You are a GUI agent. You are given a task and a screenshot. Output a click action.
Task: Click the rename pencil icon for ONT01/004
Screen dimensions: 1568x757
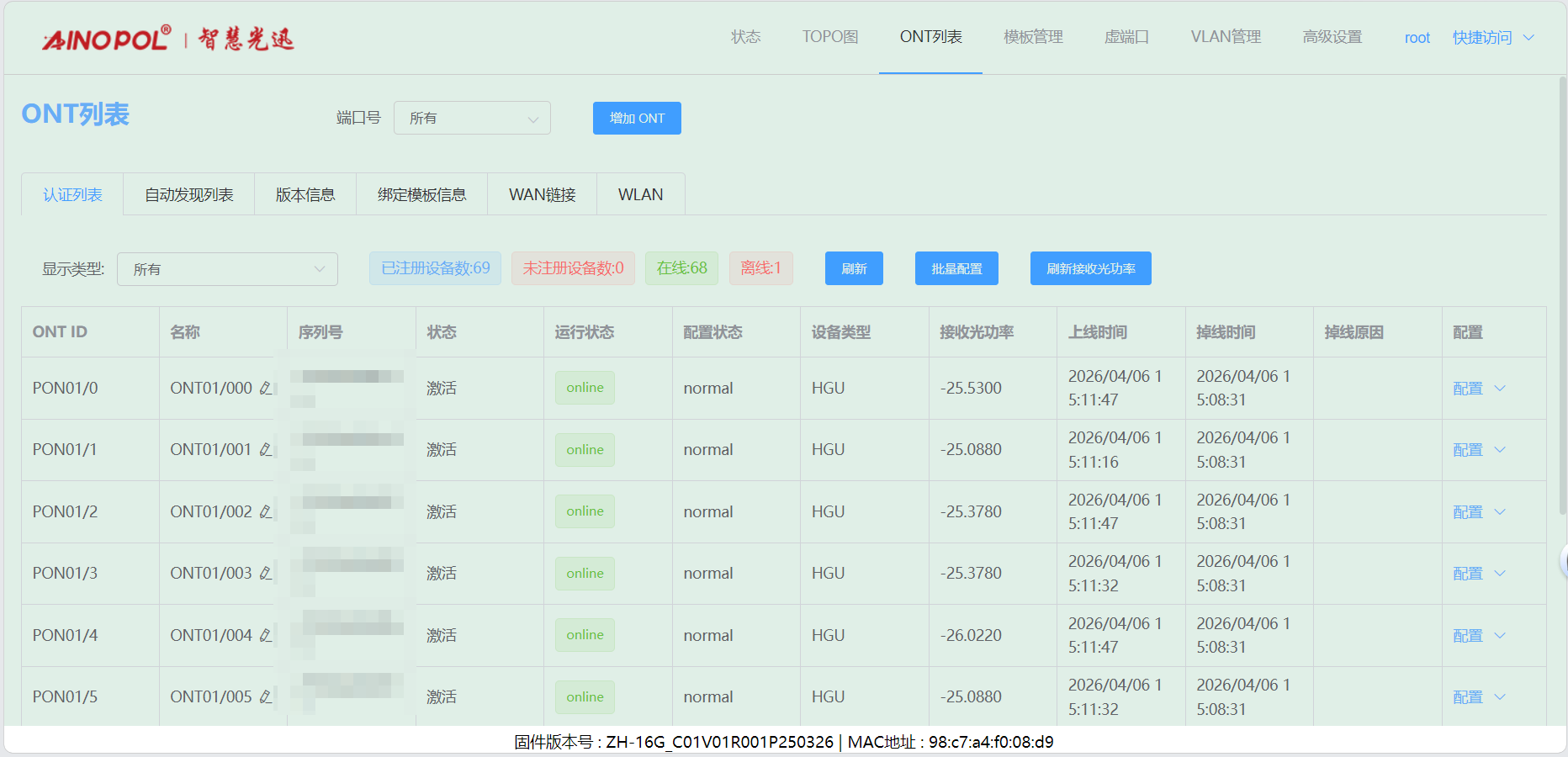pos(266,635)
